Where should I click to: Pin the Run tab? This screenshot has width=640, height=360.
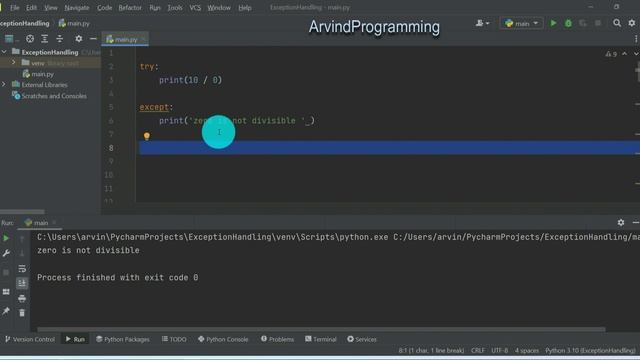pos(6,311)
